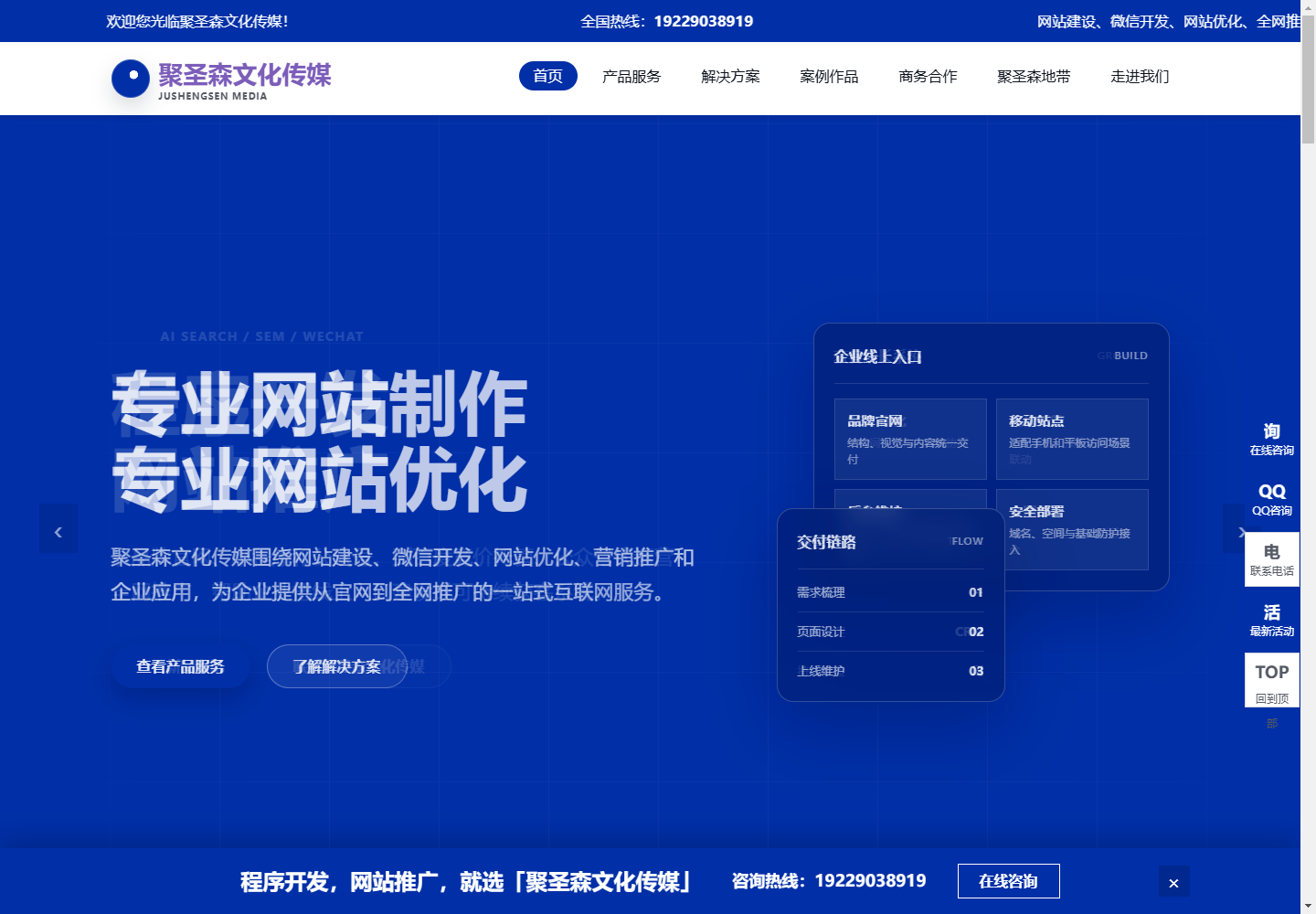Viewport: 1316px width, 914px height.
Task: Open 走进我们 menu item
Action: [x=1140, y=76]
